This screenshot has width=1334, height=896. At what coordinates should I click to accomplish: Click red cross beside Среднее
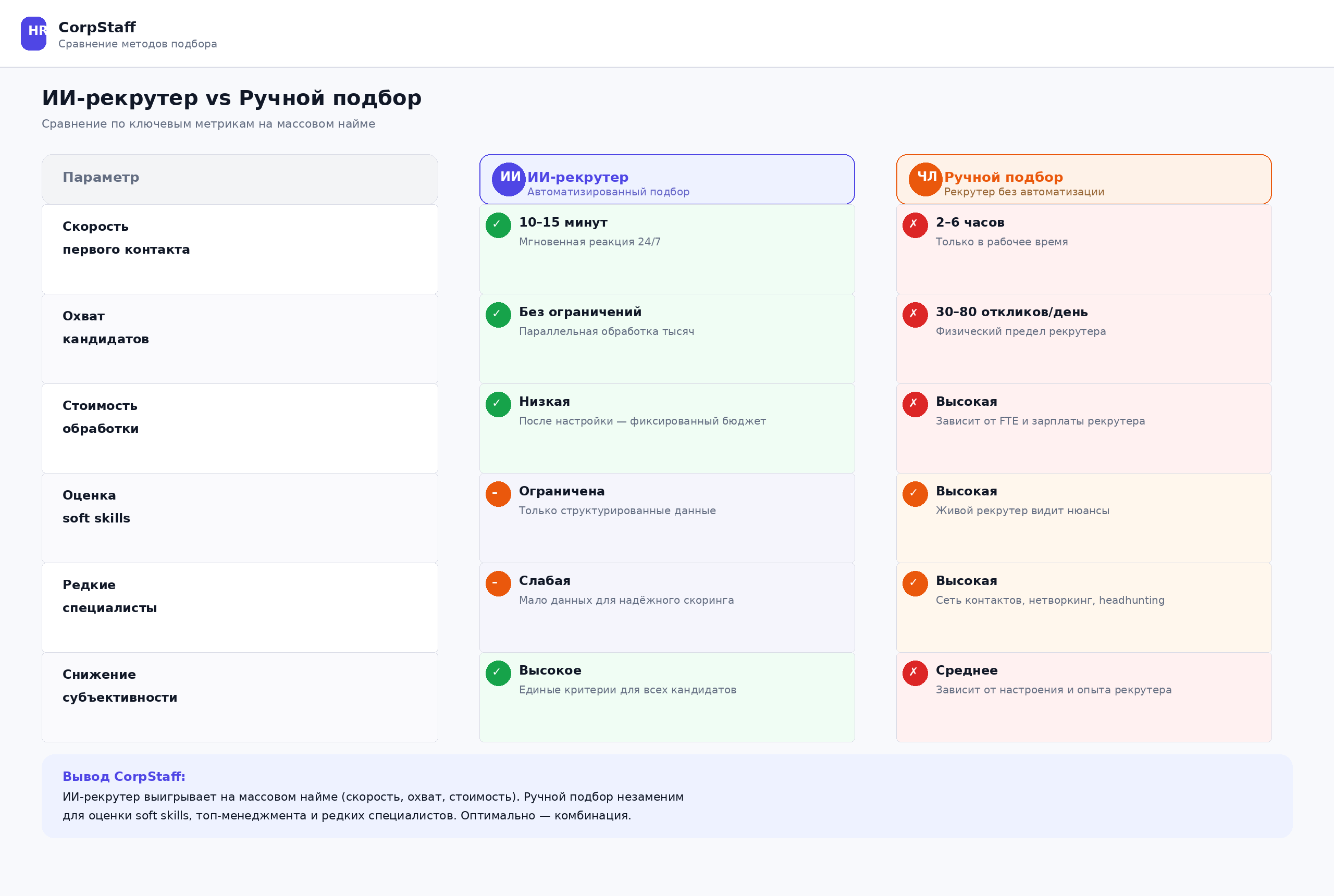point(915,673)
